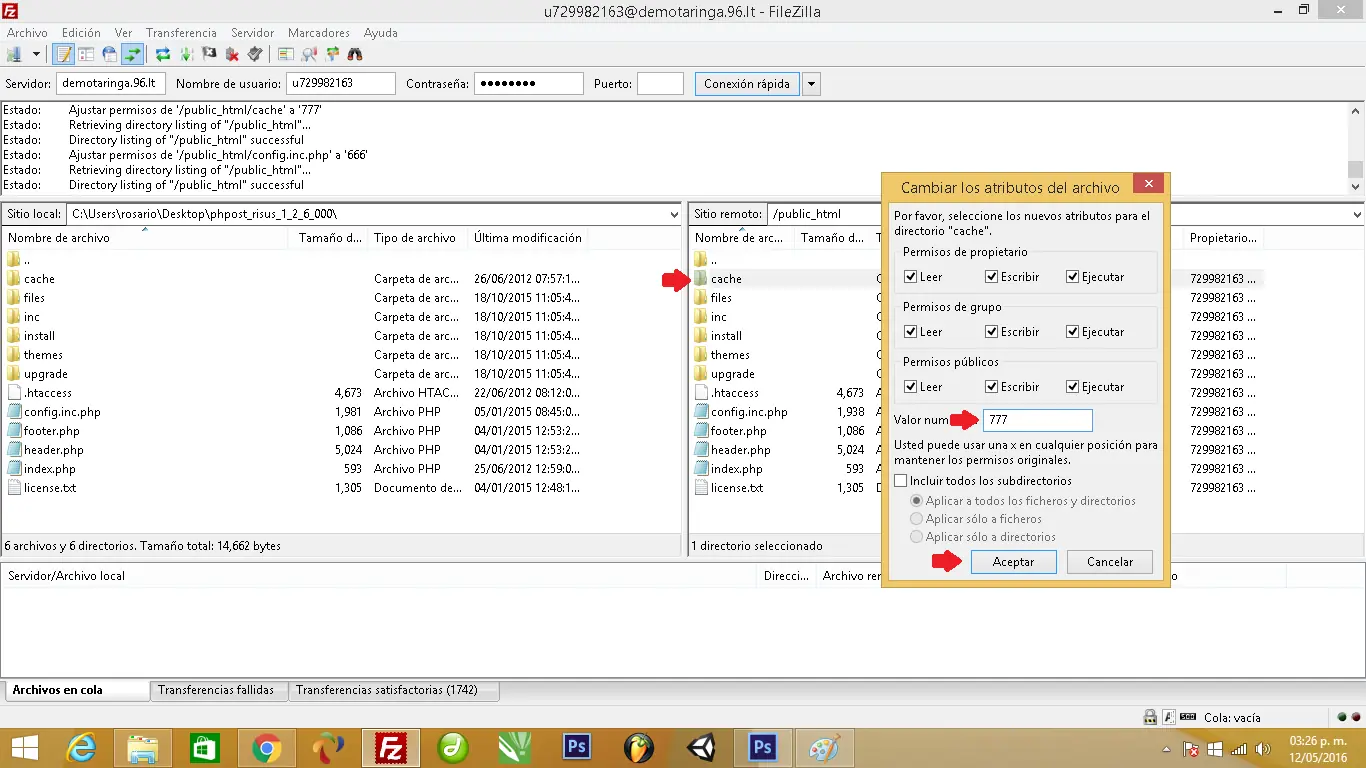Focus the Valor numérico field

(1038, 421)
